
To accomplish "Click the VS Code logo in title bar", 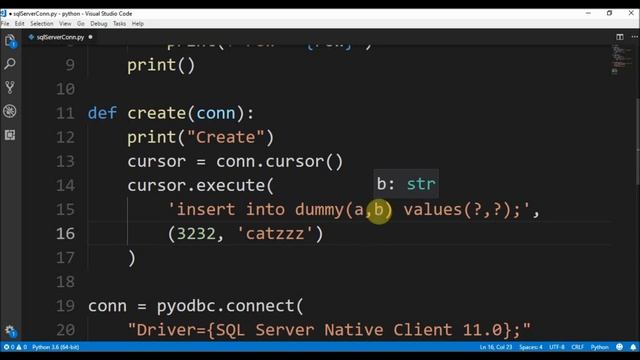I will (3, 13).
